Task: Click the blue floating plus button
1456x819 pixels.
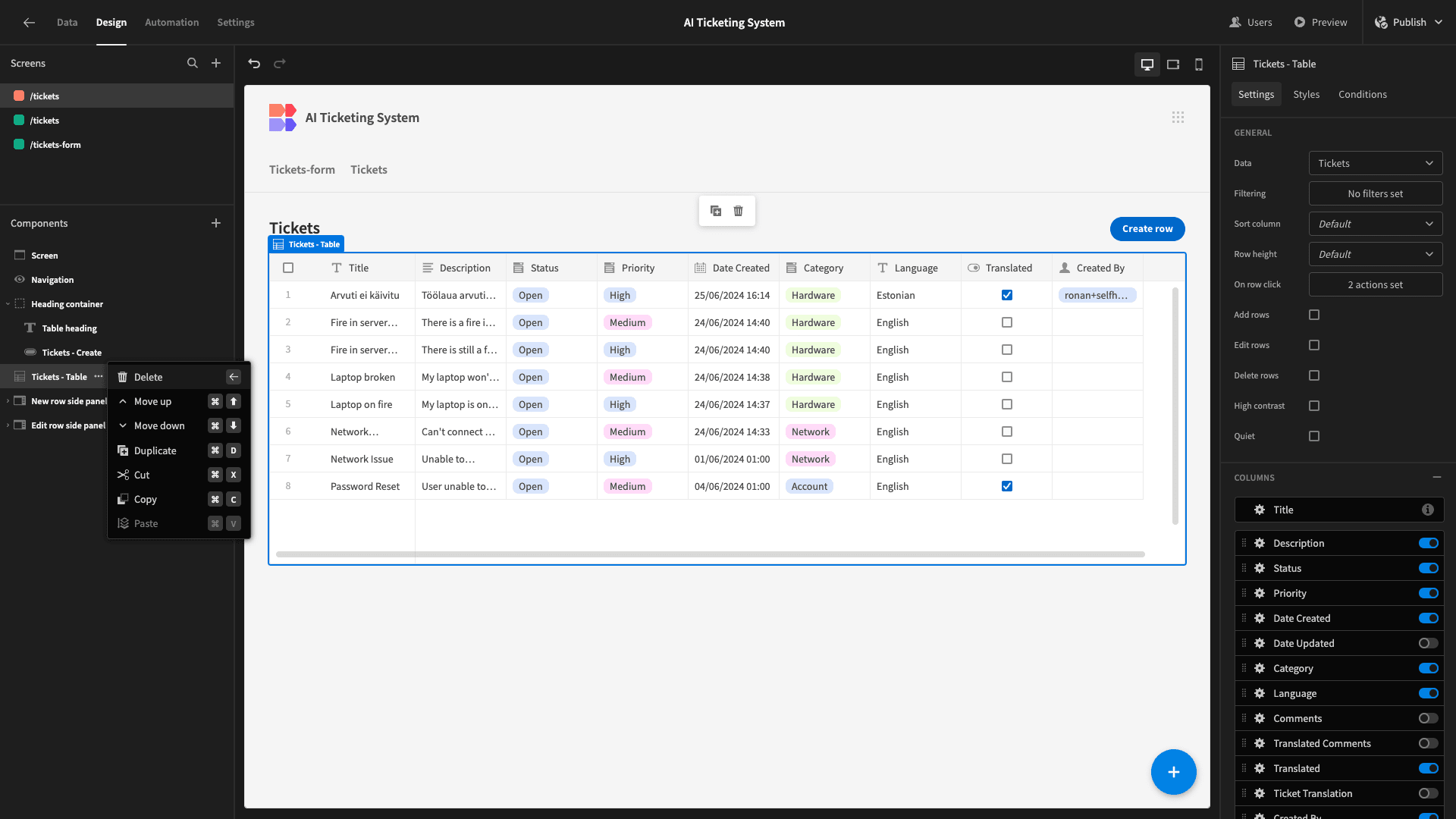Action: [1173, 772]
